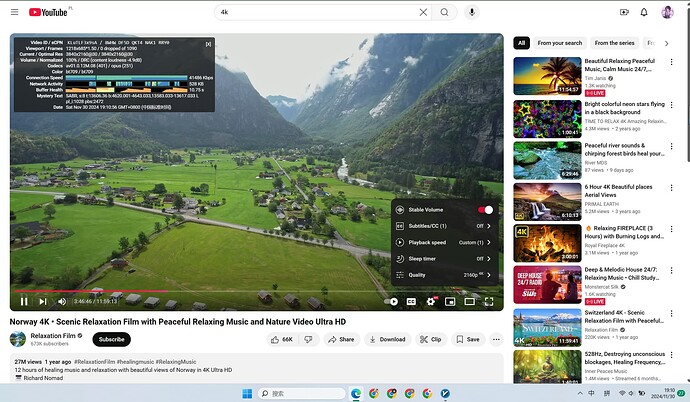Click the magnifier search button
Screen dimensions: 690x402
(444, 12)
